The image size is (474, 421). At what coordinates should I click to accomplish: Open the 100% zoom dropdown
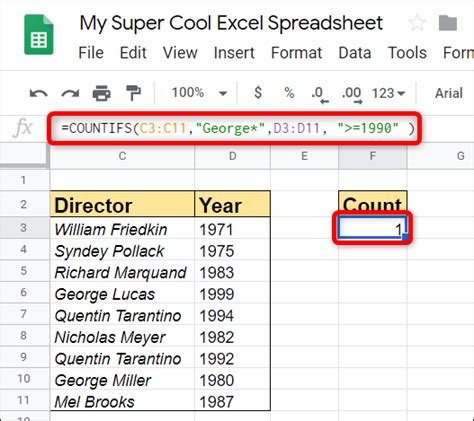point(199,93)
